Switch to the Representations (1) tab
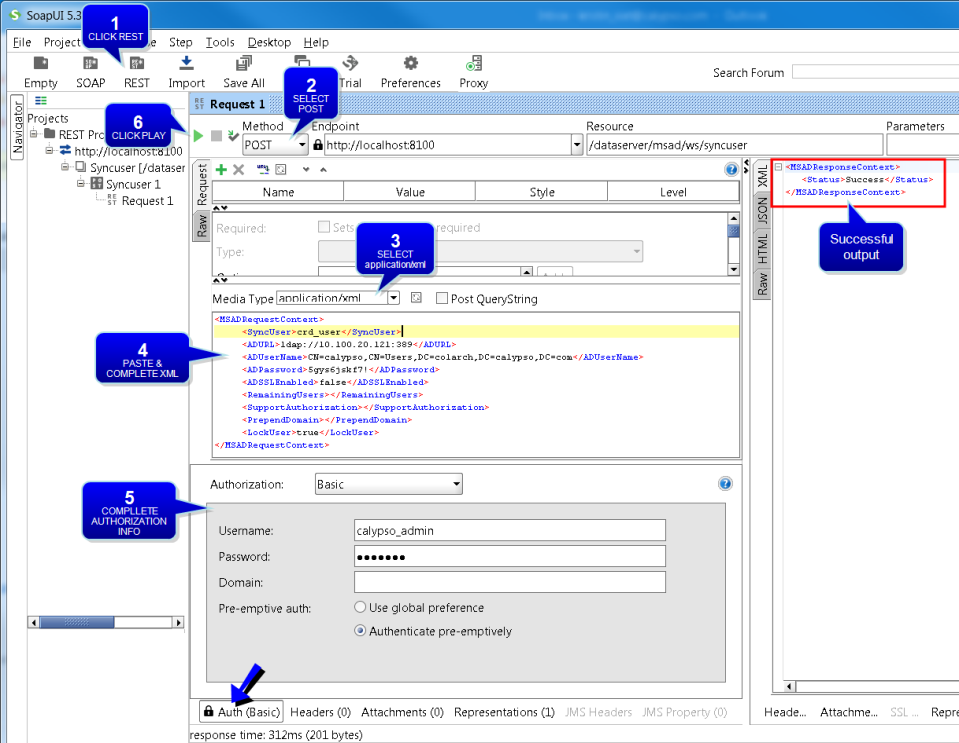This screenshot has height=743, width=959. click(x=504, y=712)
